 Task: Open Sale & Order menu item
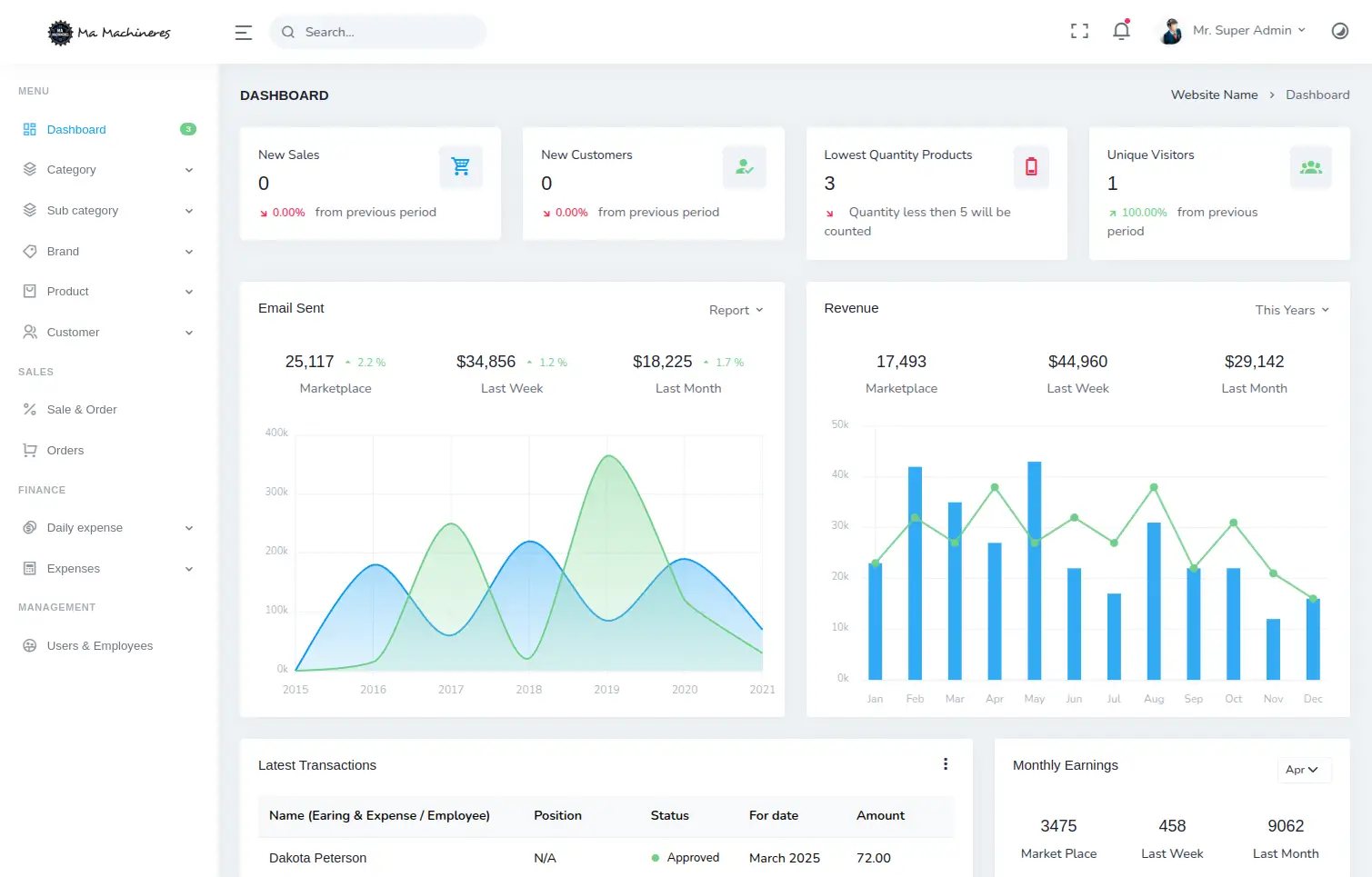[109, 409]
